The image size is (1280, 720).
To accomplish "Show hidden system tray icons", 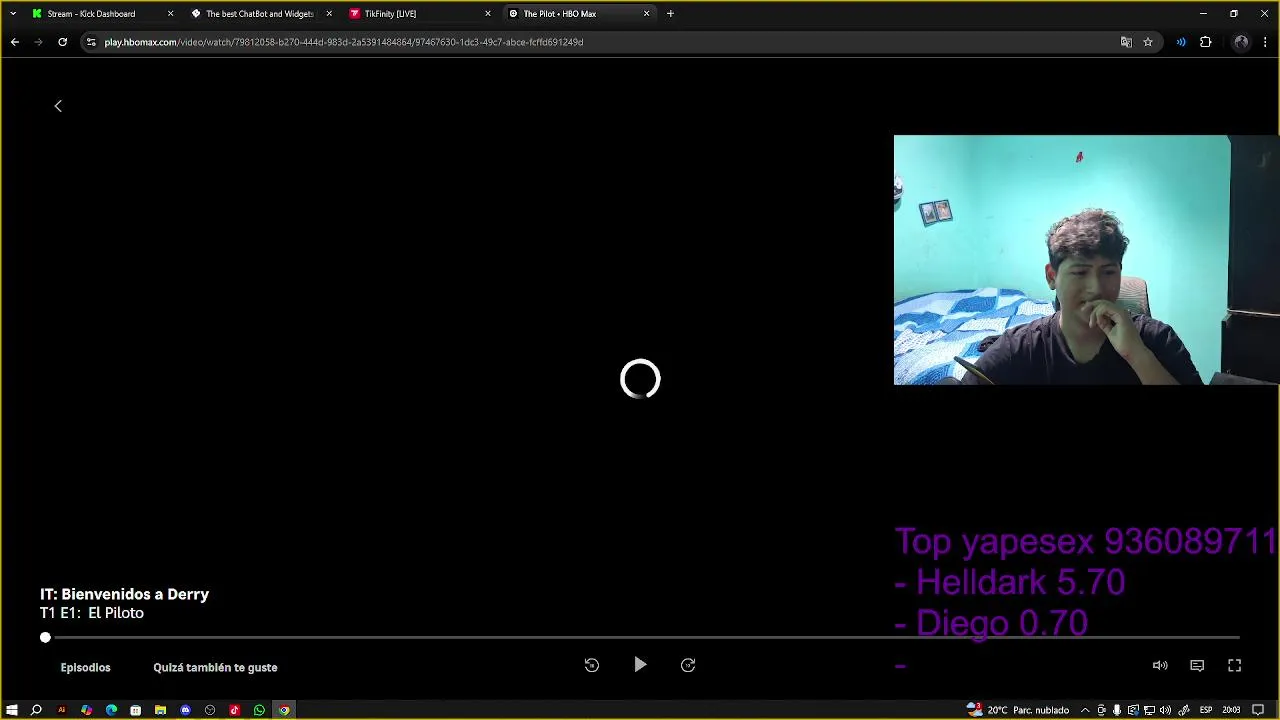I will coord(1085,710).
